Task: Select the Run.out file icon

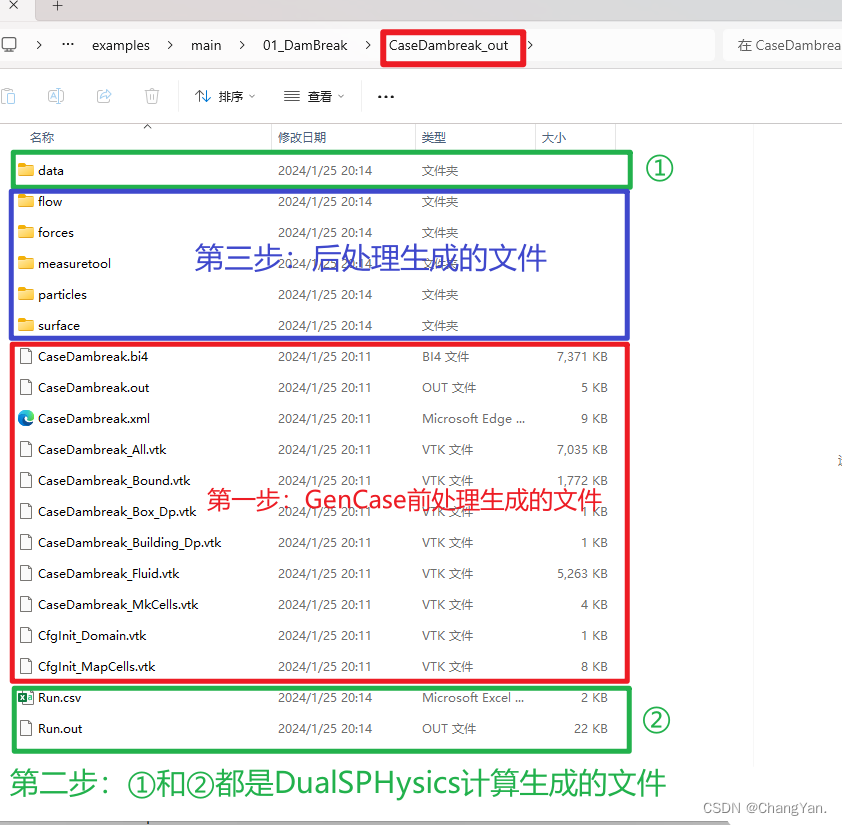Action: tap(26, 728)
